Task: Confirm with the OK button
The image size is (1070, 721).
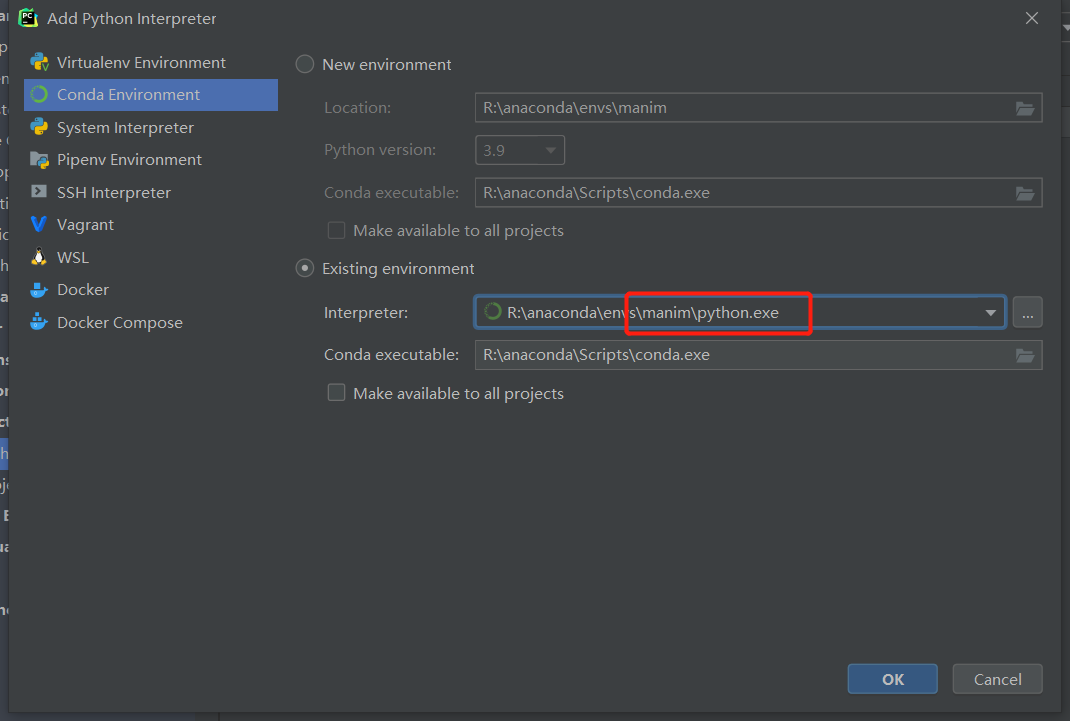Action: [x=893, y=679]
